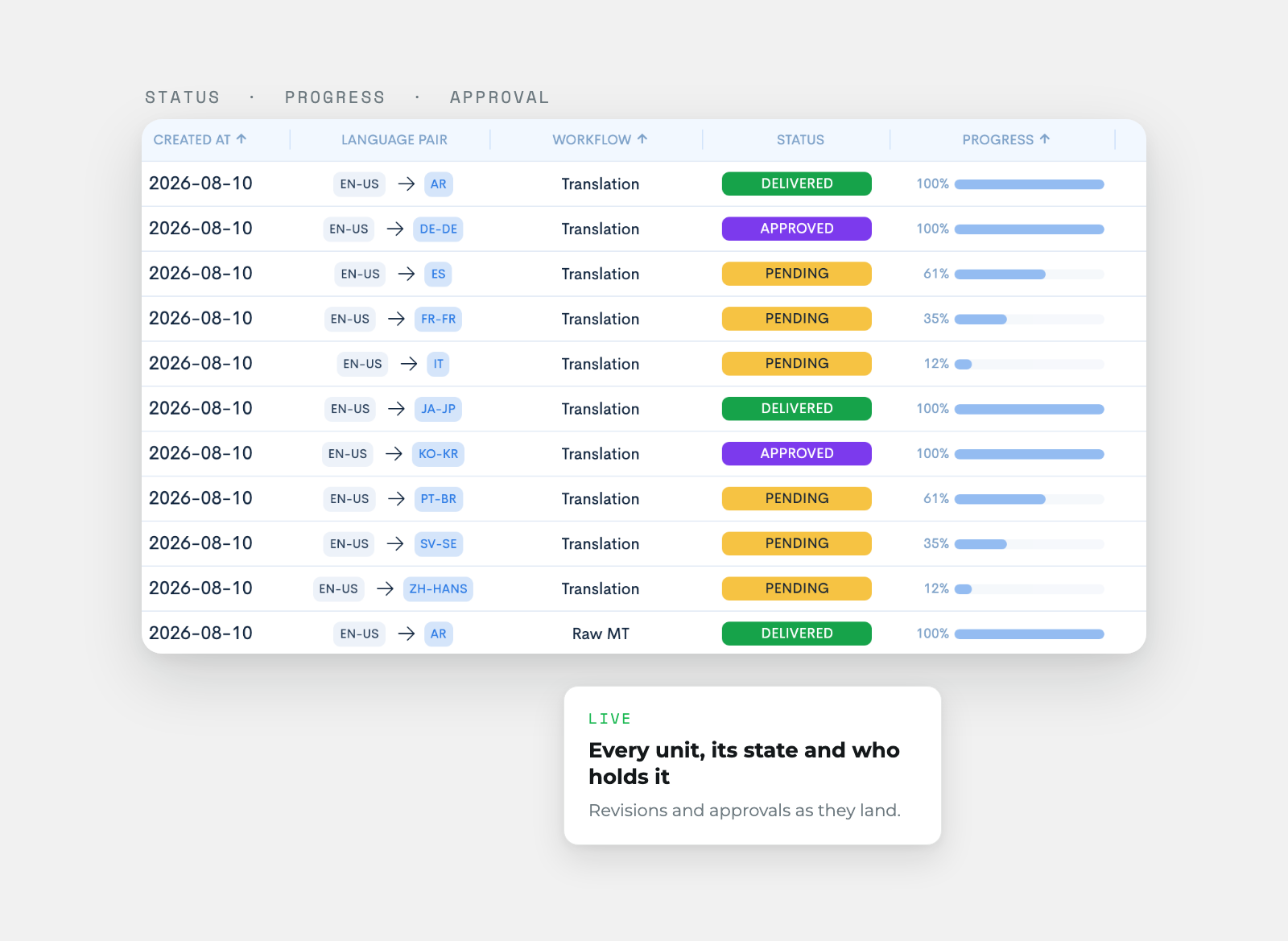Click the progress bar in the FR-FR row
The height and width of the screenshot is (941, 1288).
pyautogui.click(x=1029, y=320)
